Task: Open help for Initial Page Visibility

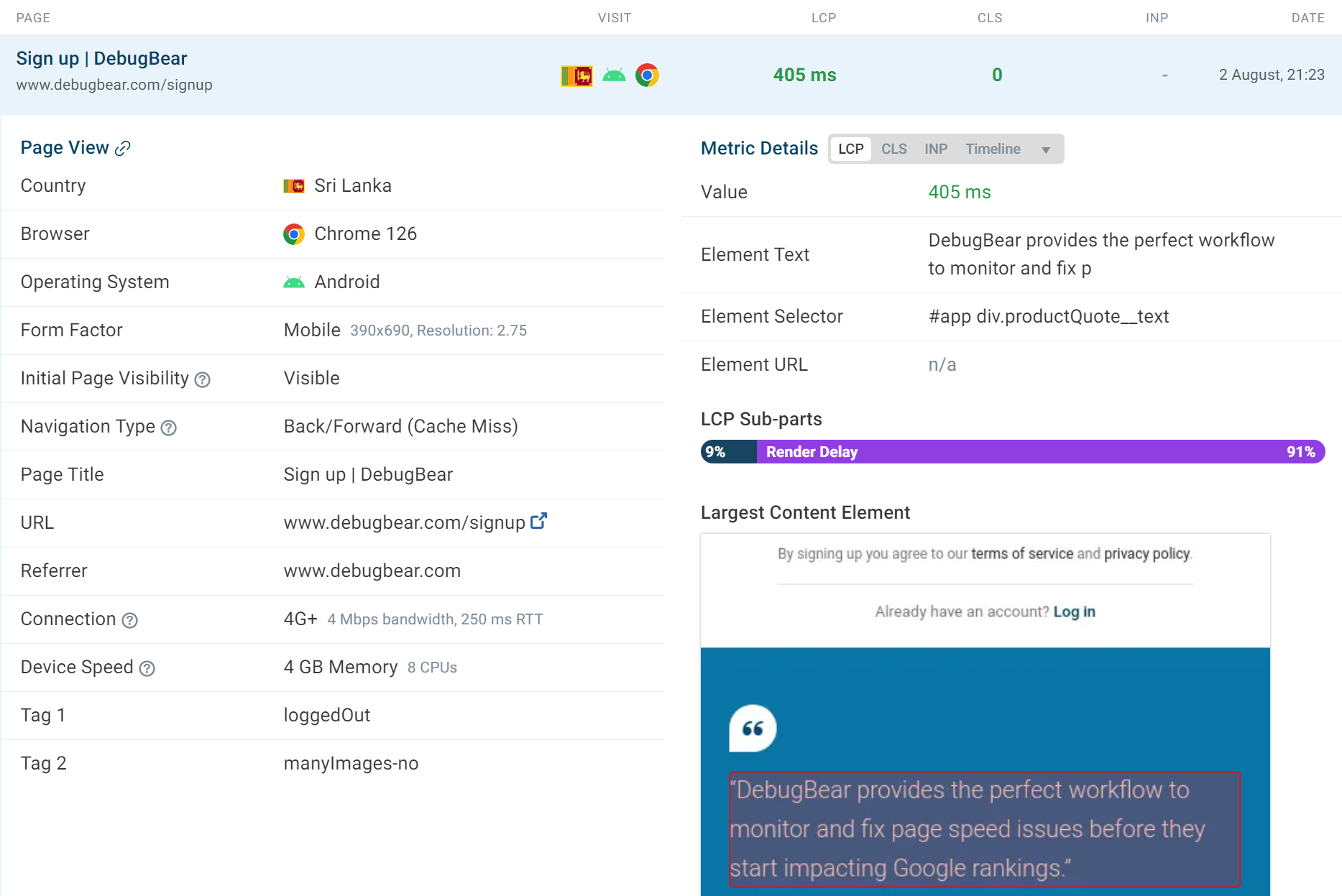Action: tap(203, 379)
